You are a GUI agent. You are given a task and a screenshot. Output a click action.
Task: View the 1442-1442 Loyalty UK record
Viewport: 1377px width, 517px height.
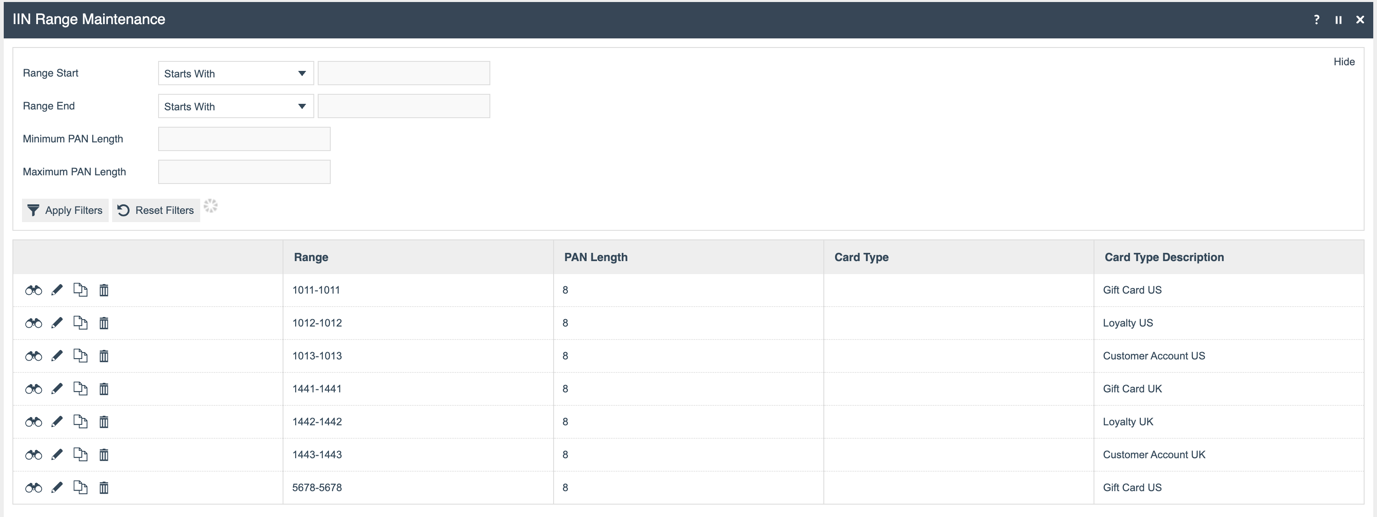coord(33,422)
